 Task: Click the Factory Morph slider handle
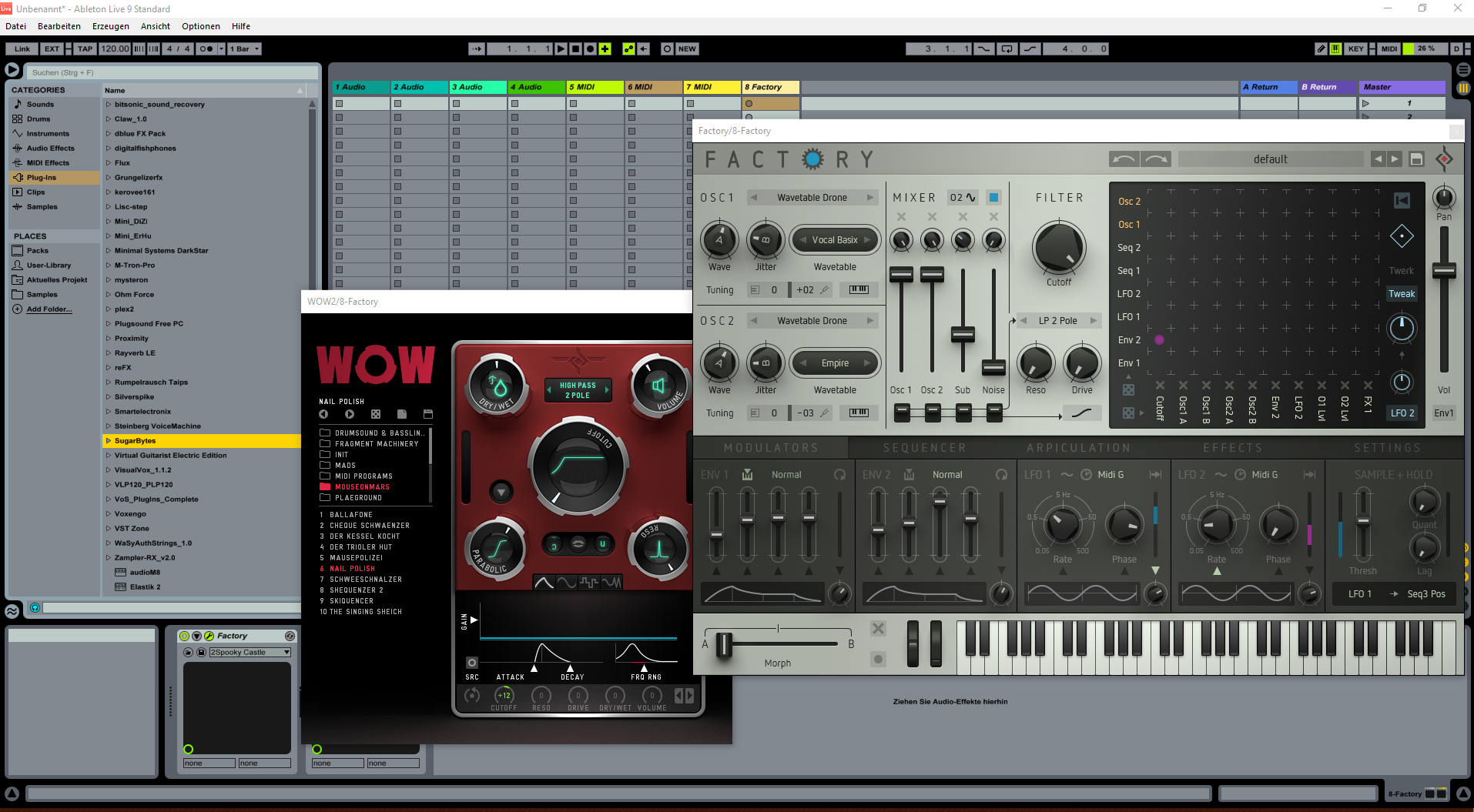click(724, 644)
